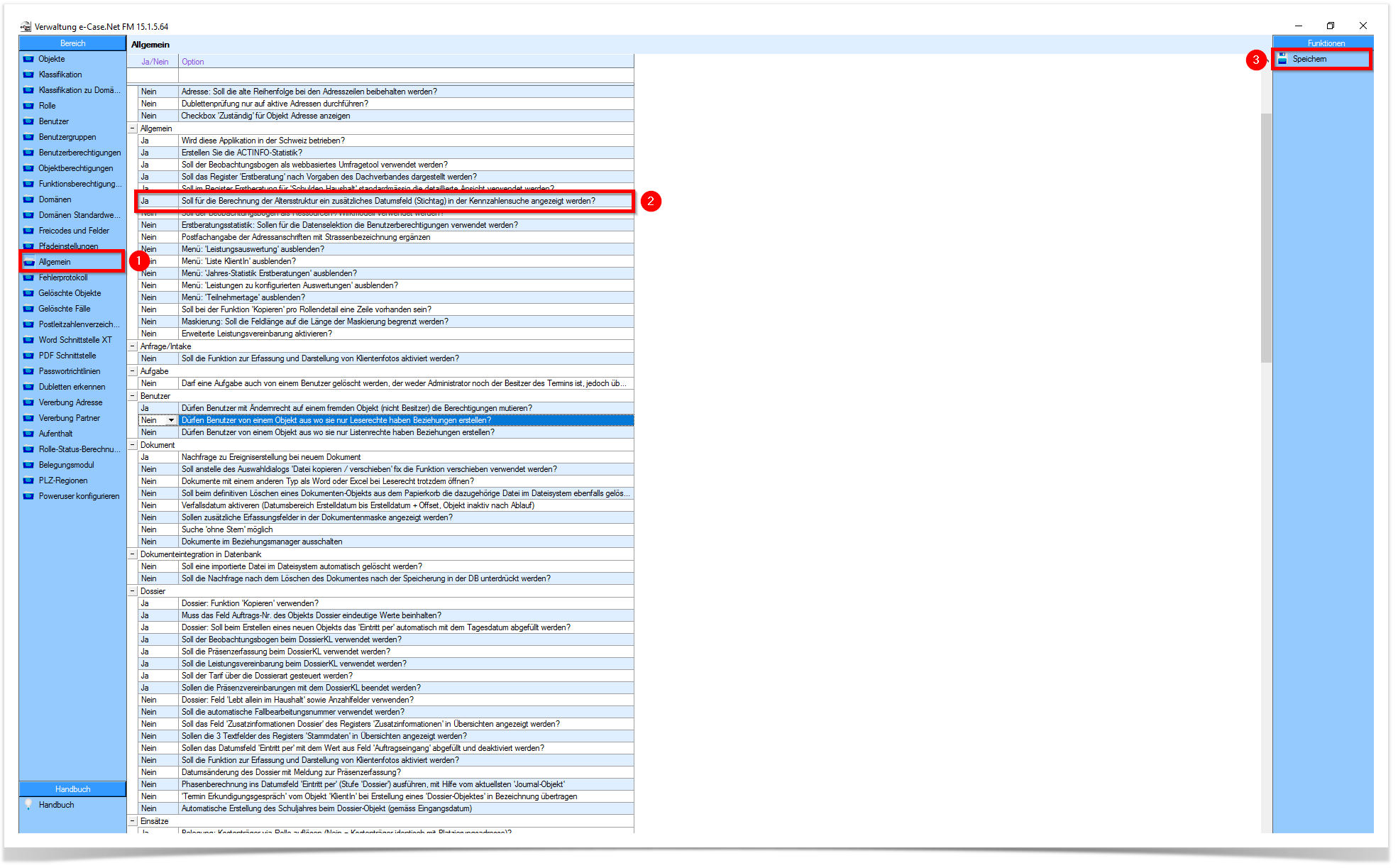Viewport: 1398px width, 868px height.
Task: Click Nein in automatische Fallbearbeitungsnummer row
Action: point(149,712)
